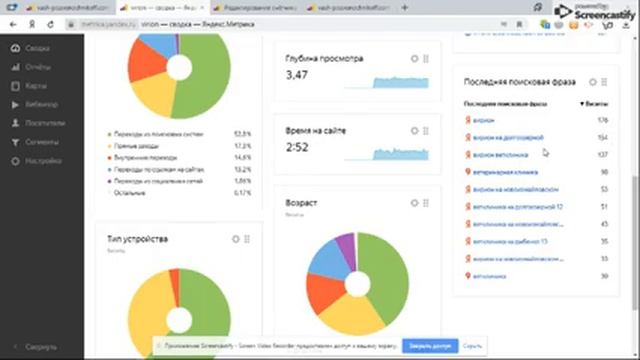Open a new browser tab with plus

point(404,7)
